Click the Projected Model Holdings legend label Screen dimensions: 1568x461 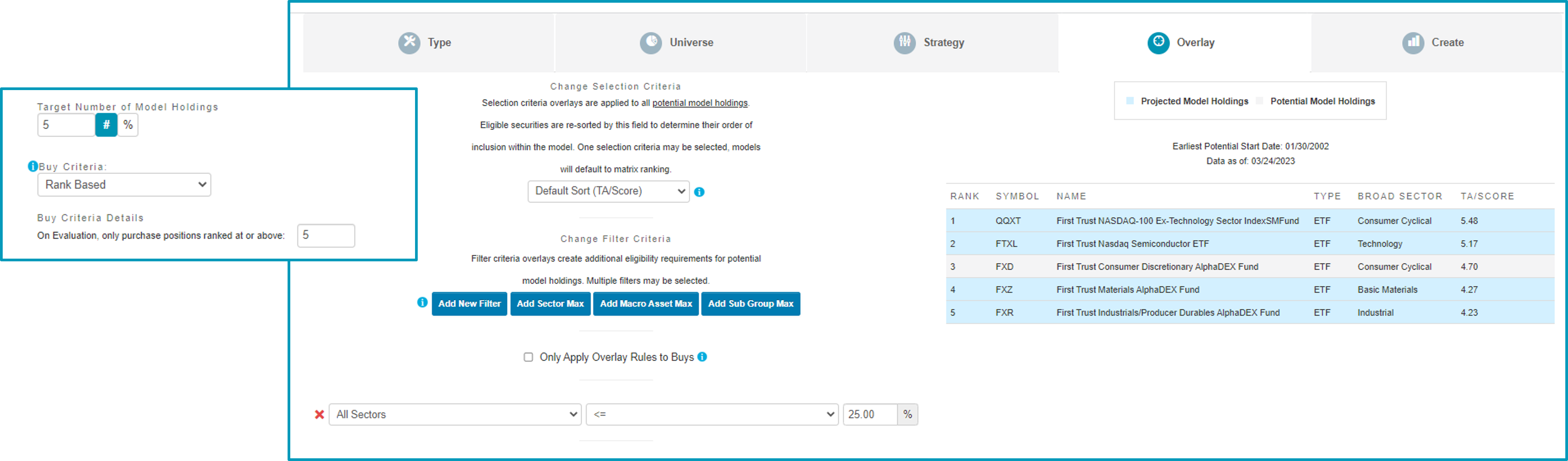tap(1194, 101)
